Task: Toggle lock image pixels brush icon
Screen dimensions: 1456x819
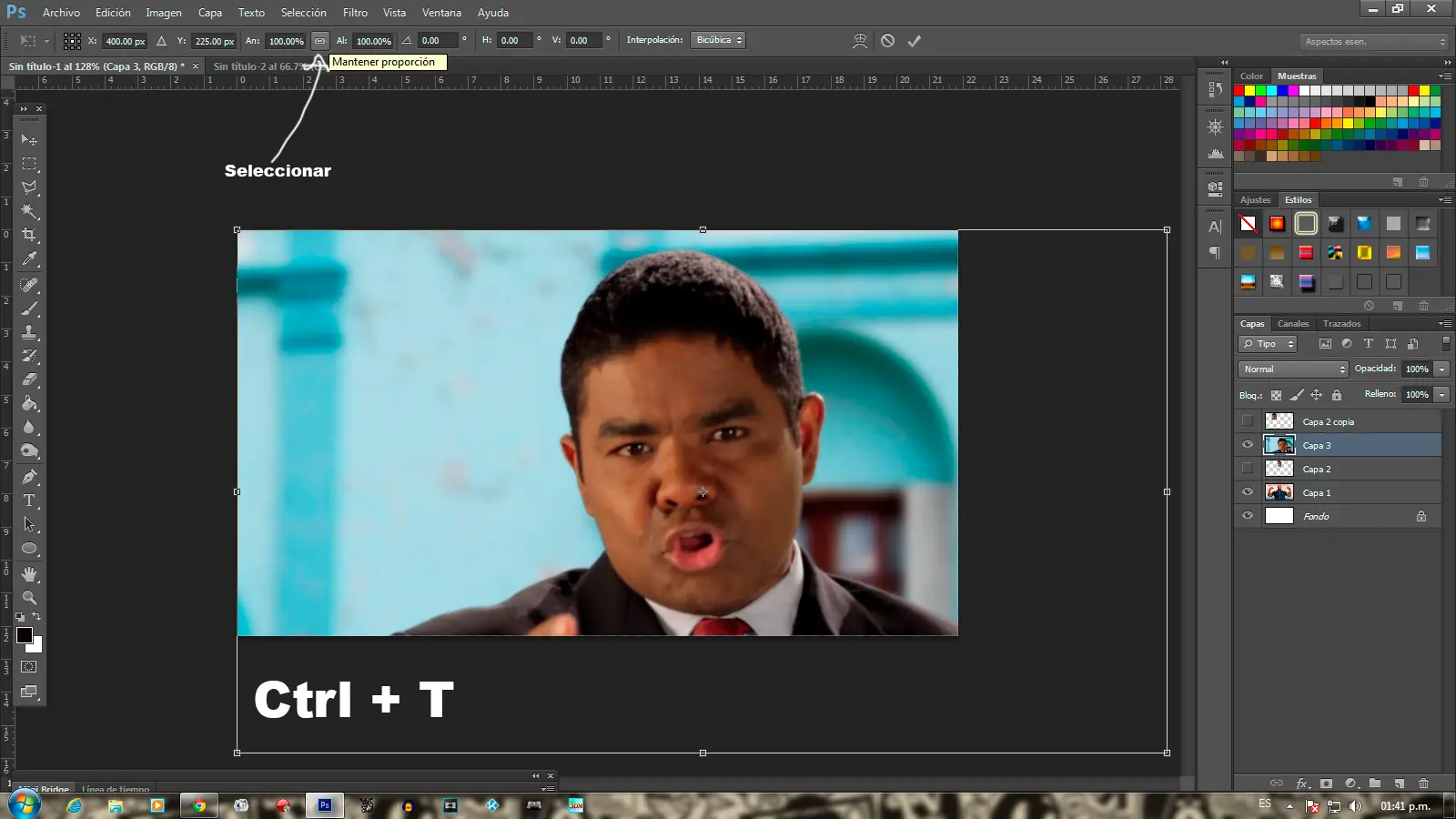Action: 1296,395
